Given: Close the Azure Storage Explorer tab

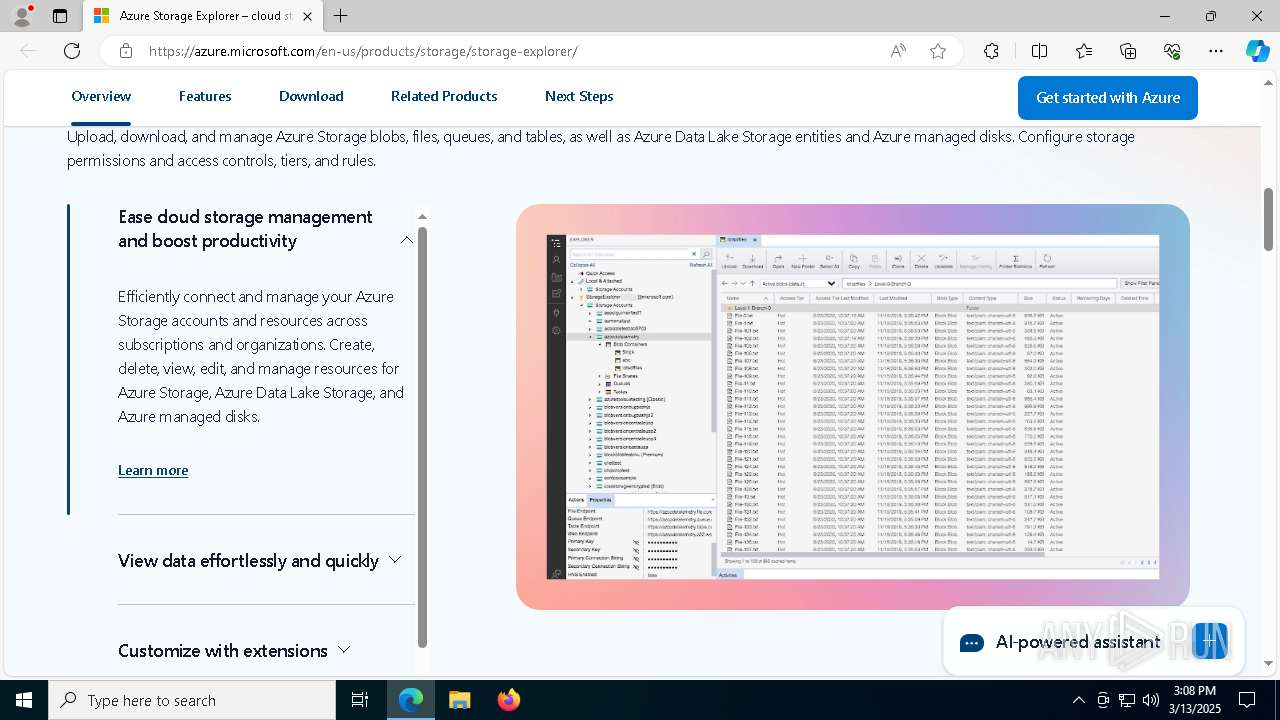Looking at the screenshot, I should click(307, 16).
